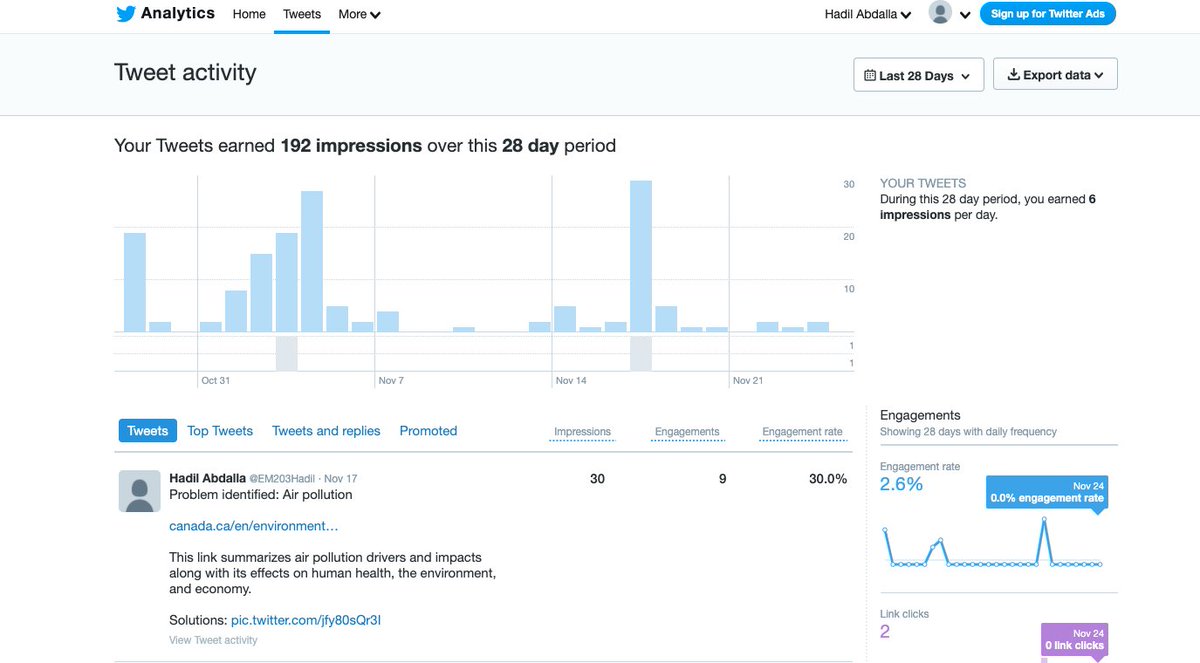Click Hadil Abdalla's tweet avatar thumbnail
The width and height of the screenshot is (1200, 663).
tap(139, 491)
